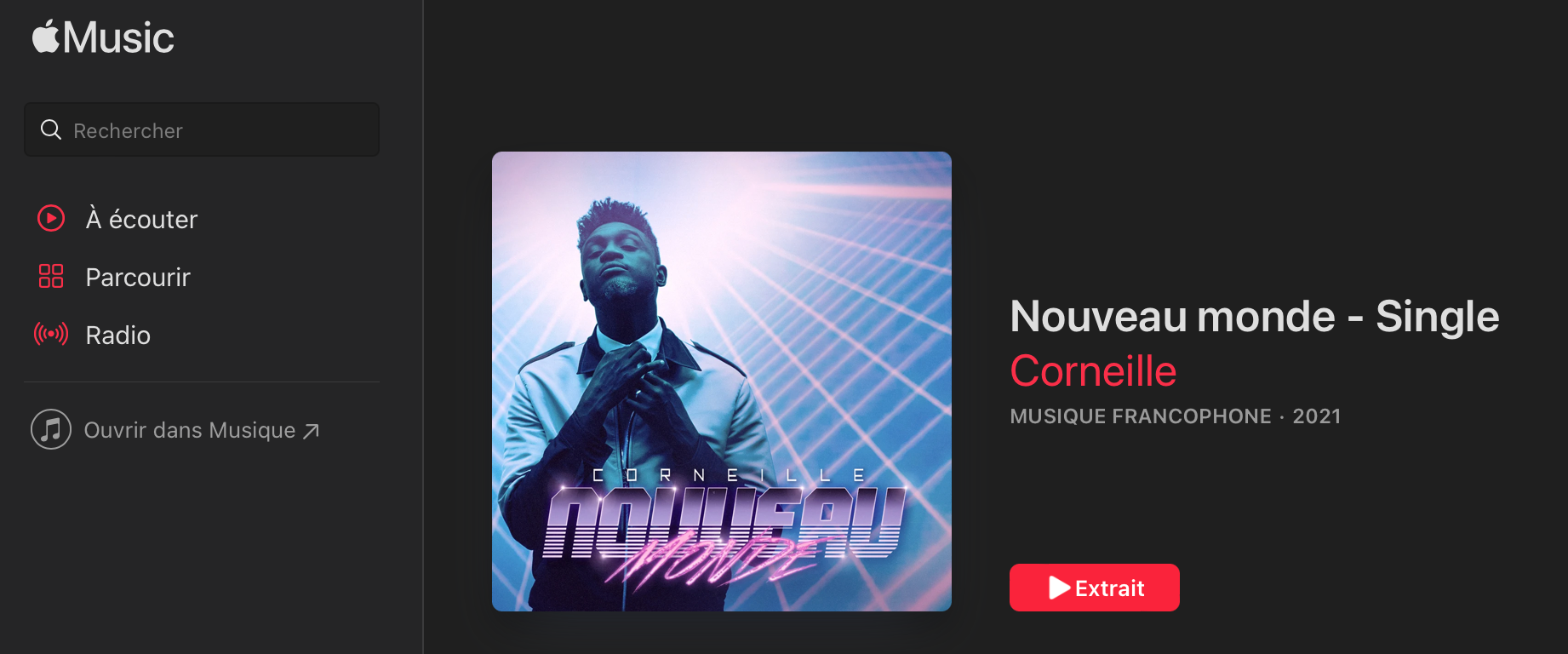The image size is (1568, 654).
Task: Click the À écouter play circle icon
Action: tap(51, 219)
